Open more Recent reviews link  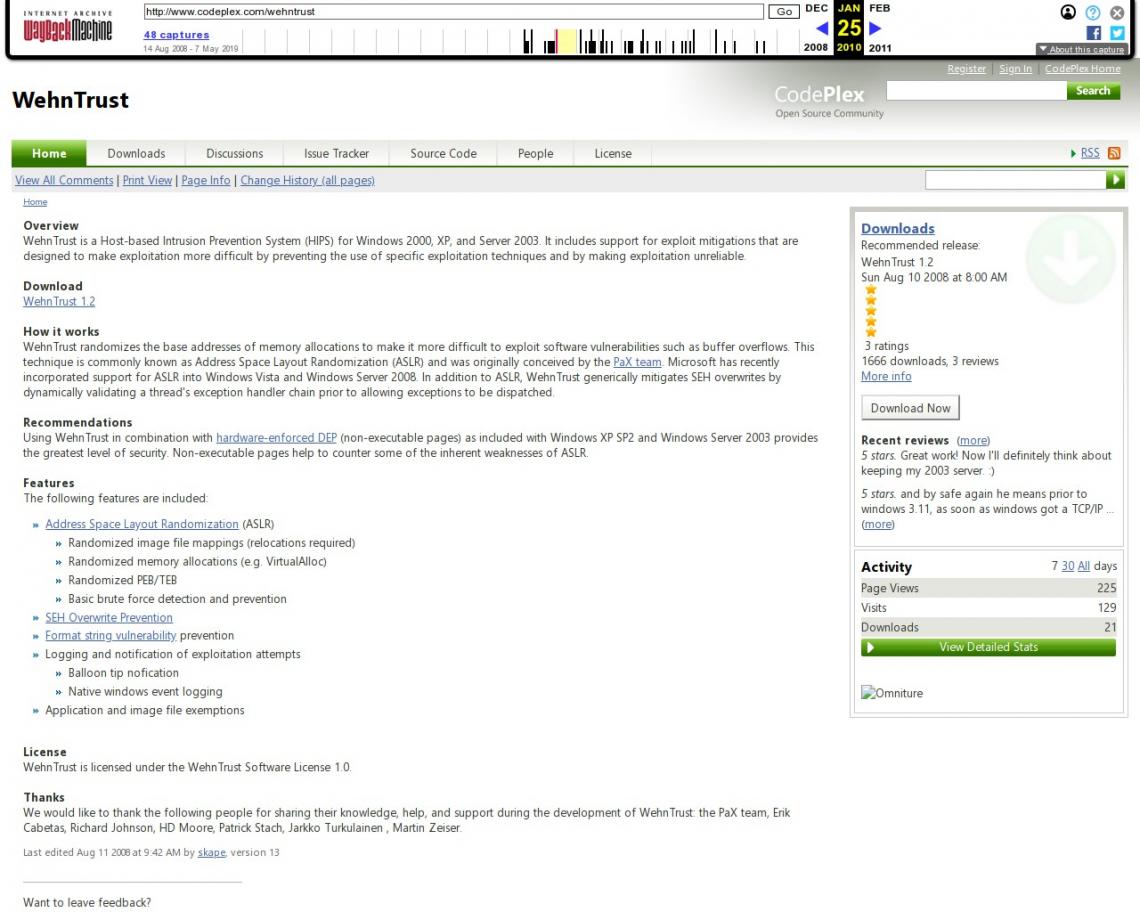(974, 440)
